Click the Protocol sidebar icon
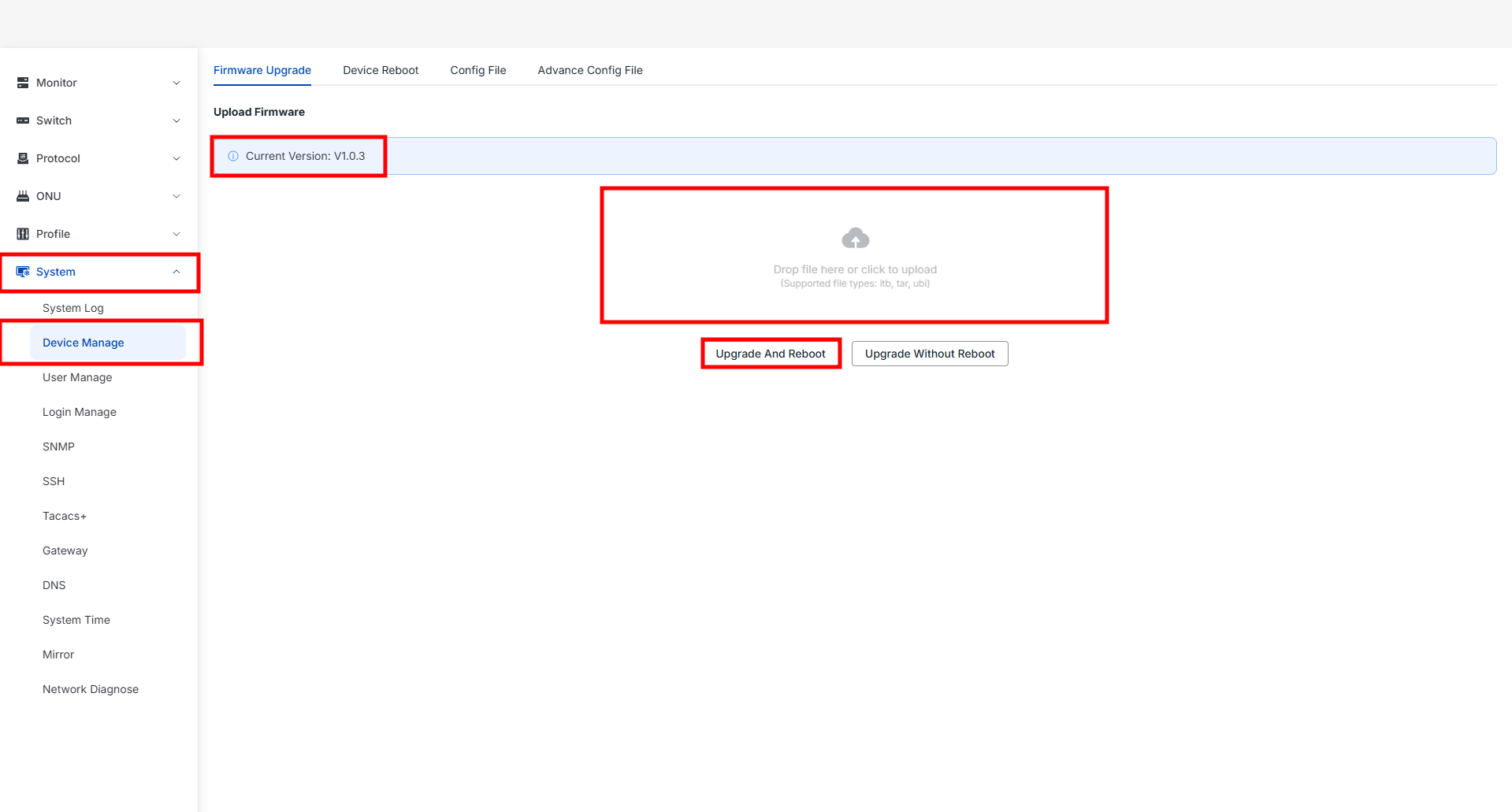This screenshot has width=1512, height=812. (23, 158)
